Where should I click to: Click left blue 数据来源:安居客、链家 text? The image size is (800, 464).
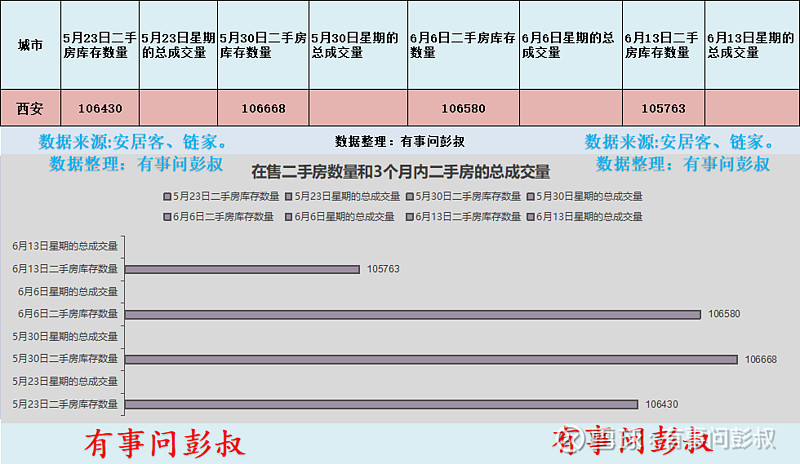click(x=133, y=142)
